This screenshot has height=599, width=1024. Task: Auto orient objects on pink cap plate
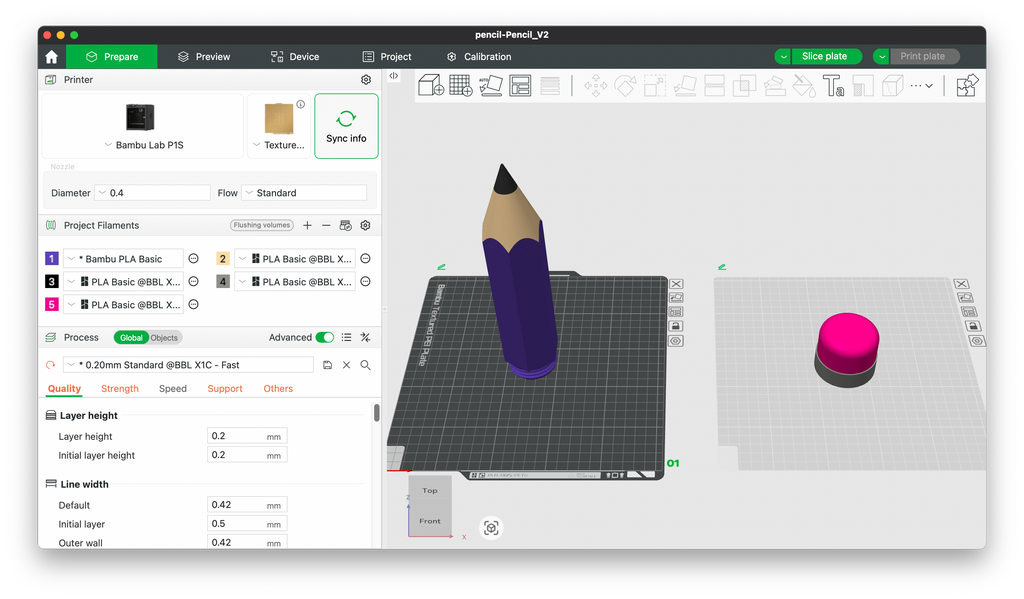pos(965,298)
